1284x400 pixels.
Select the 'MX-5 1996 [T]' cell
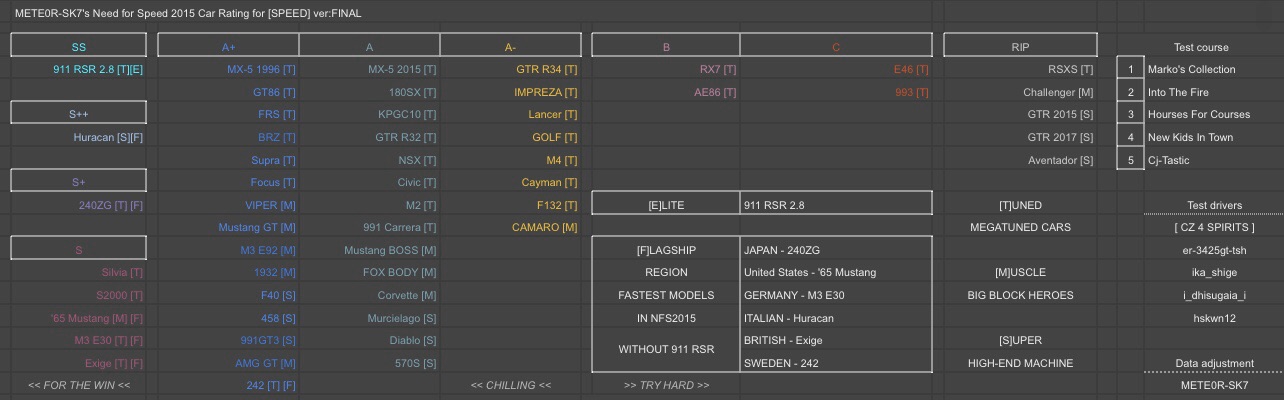point(229,69)
